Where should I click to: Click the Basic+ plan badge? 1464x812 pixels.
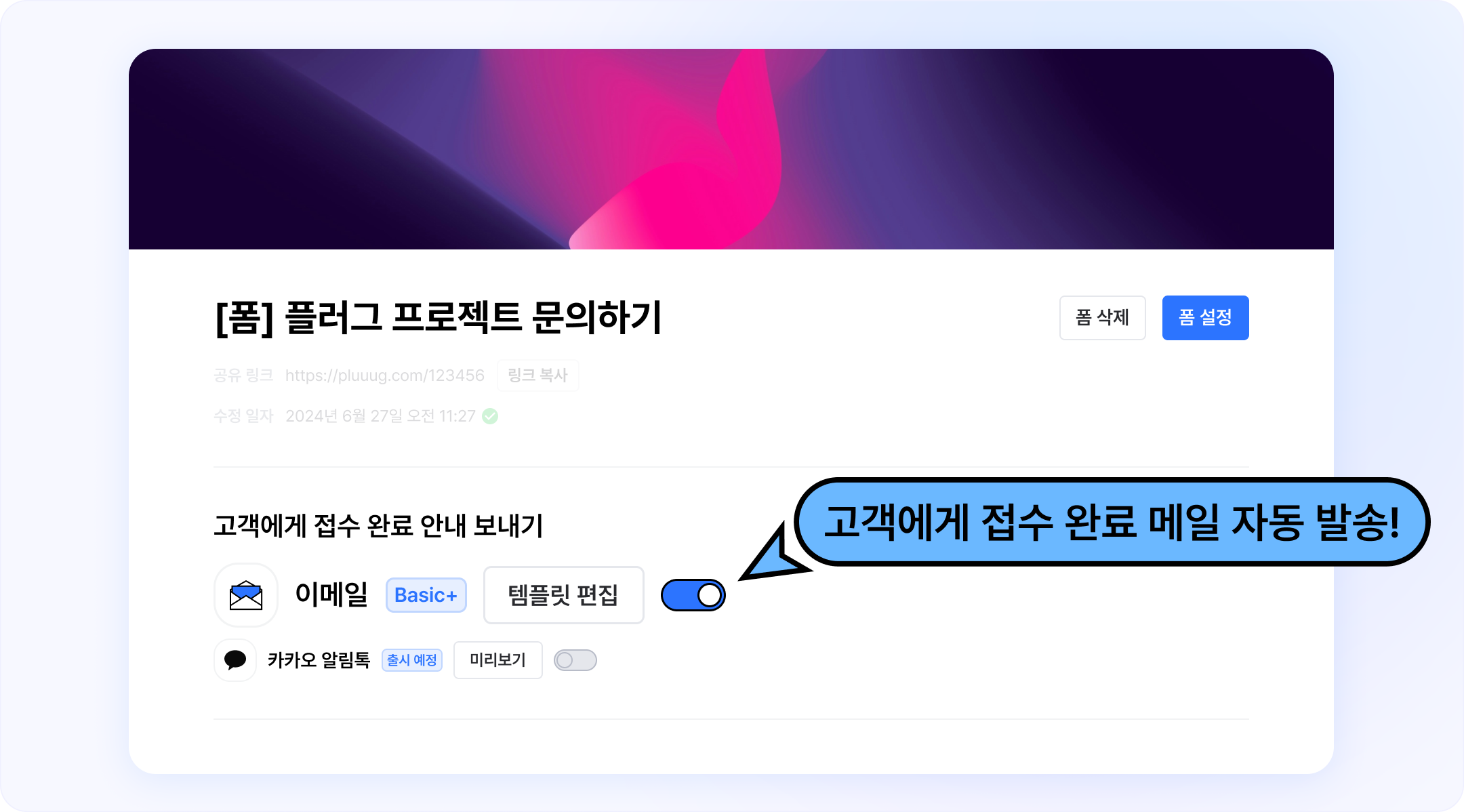click(x=426, y=595)
